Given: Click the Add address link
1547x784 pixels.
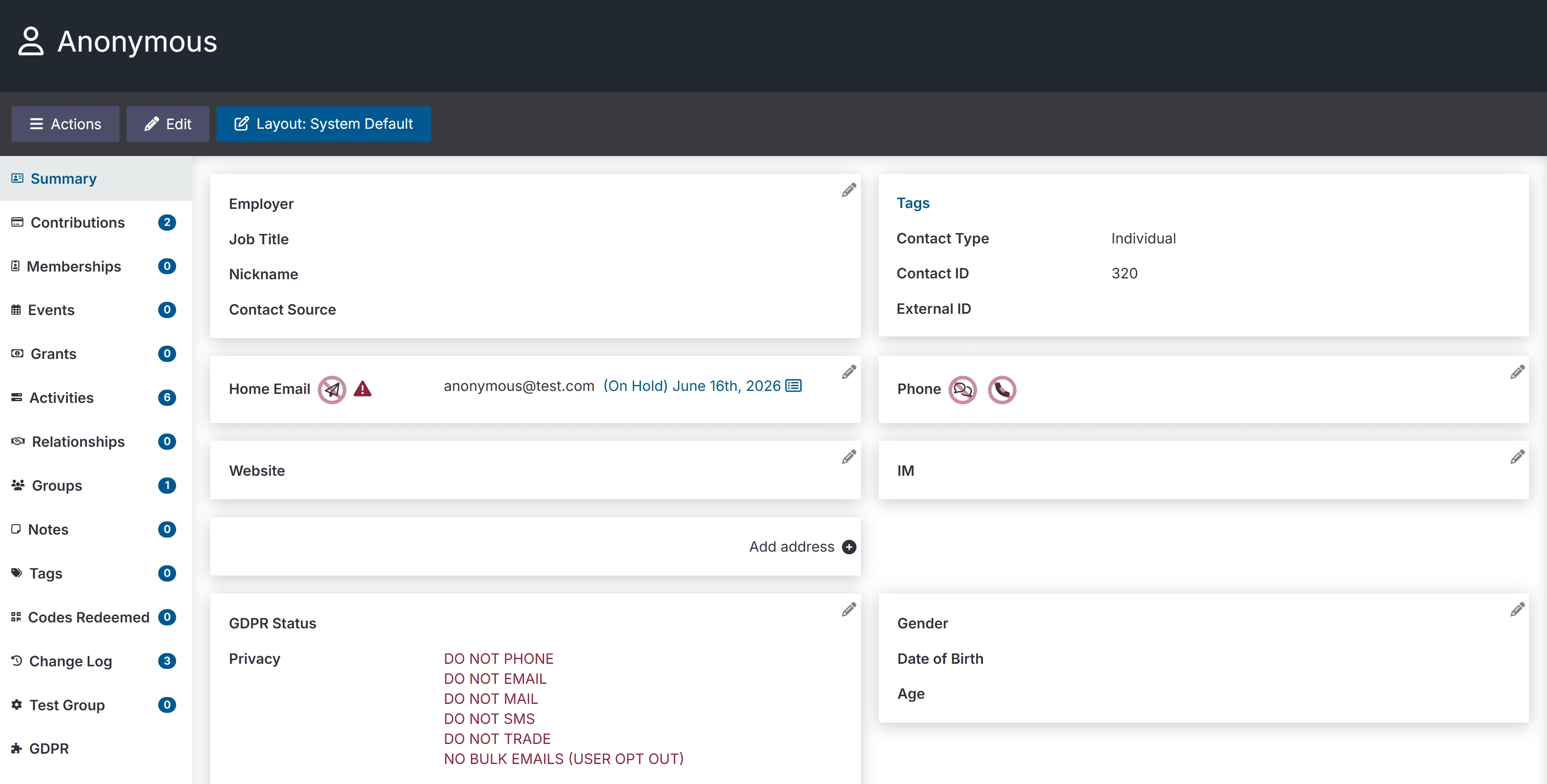Looking at the screenshot, I should 791,547.
